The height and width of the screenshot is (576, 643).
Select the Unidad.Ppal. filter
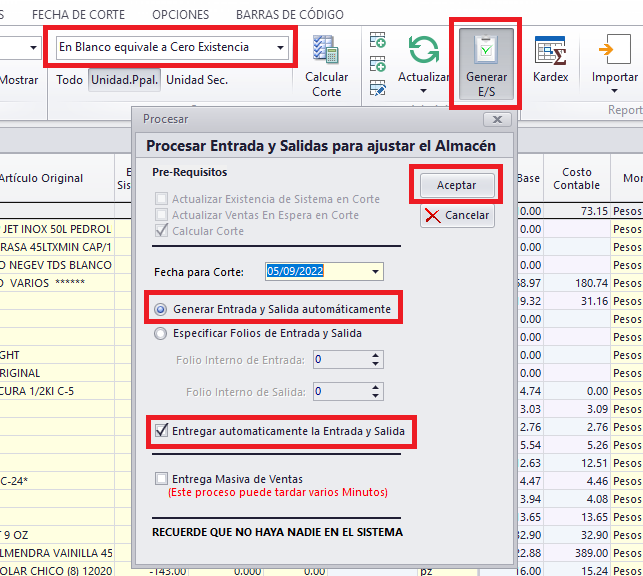pos(125,80)
